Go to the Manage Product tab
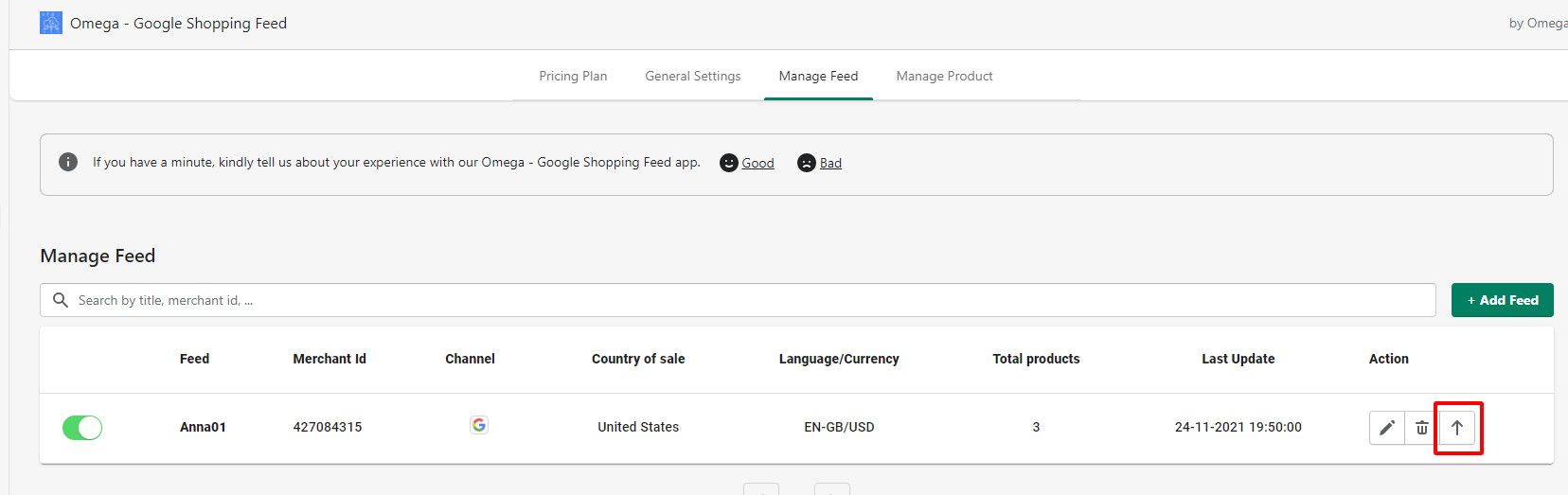Viewport: 1568px width, 495px height. [x=944, y=76]
